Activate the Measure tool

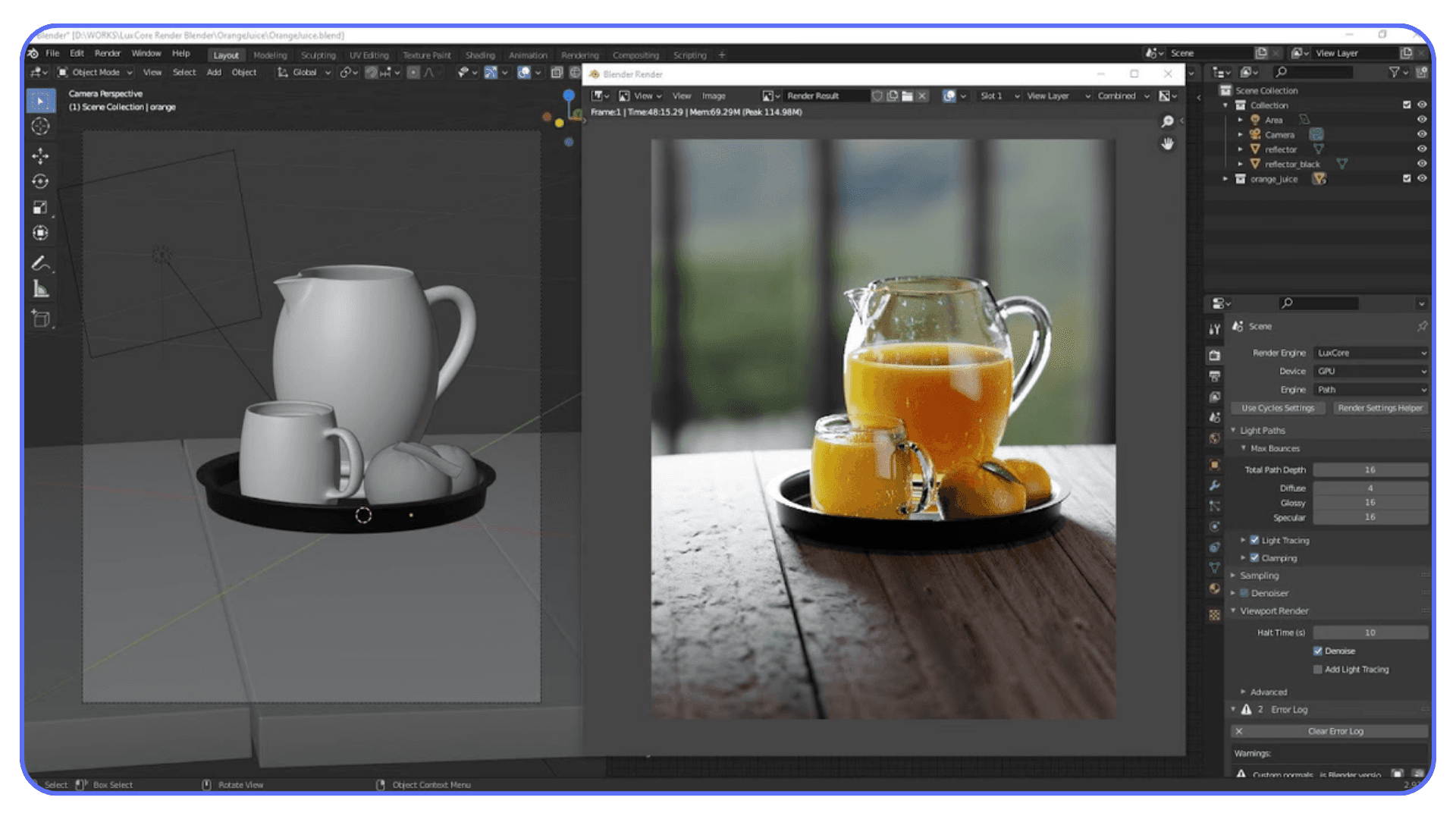[x=41, y=289]
